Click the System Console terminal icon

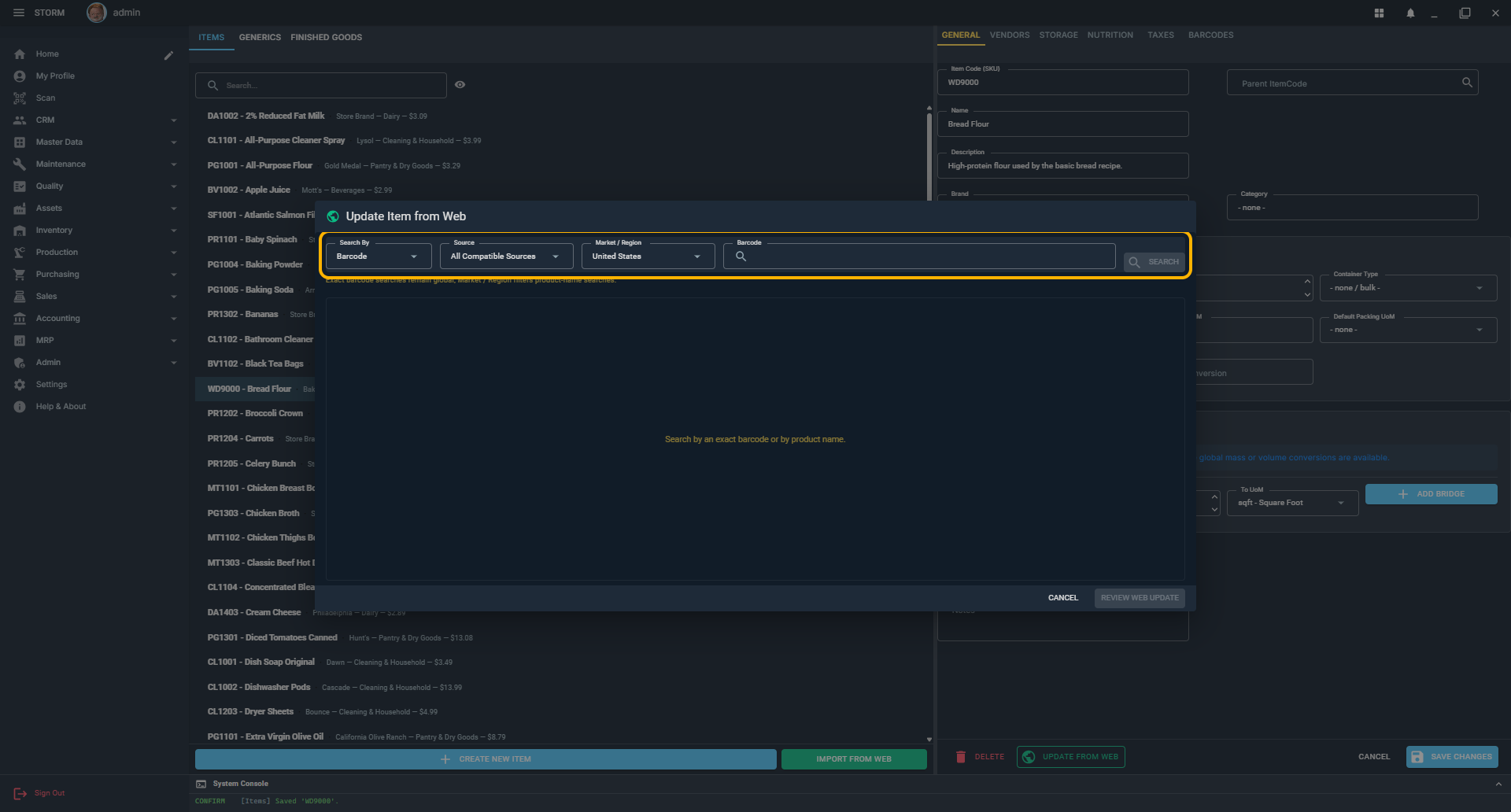click(201, 784)
